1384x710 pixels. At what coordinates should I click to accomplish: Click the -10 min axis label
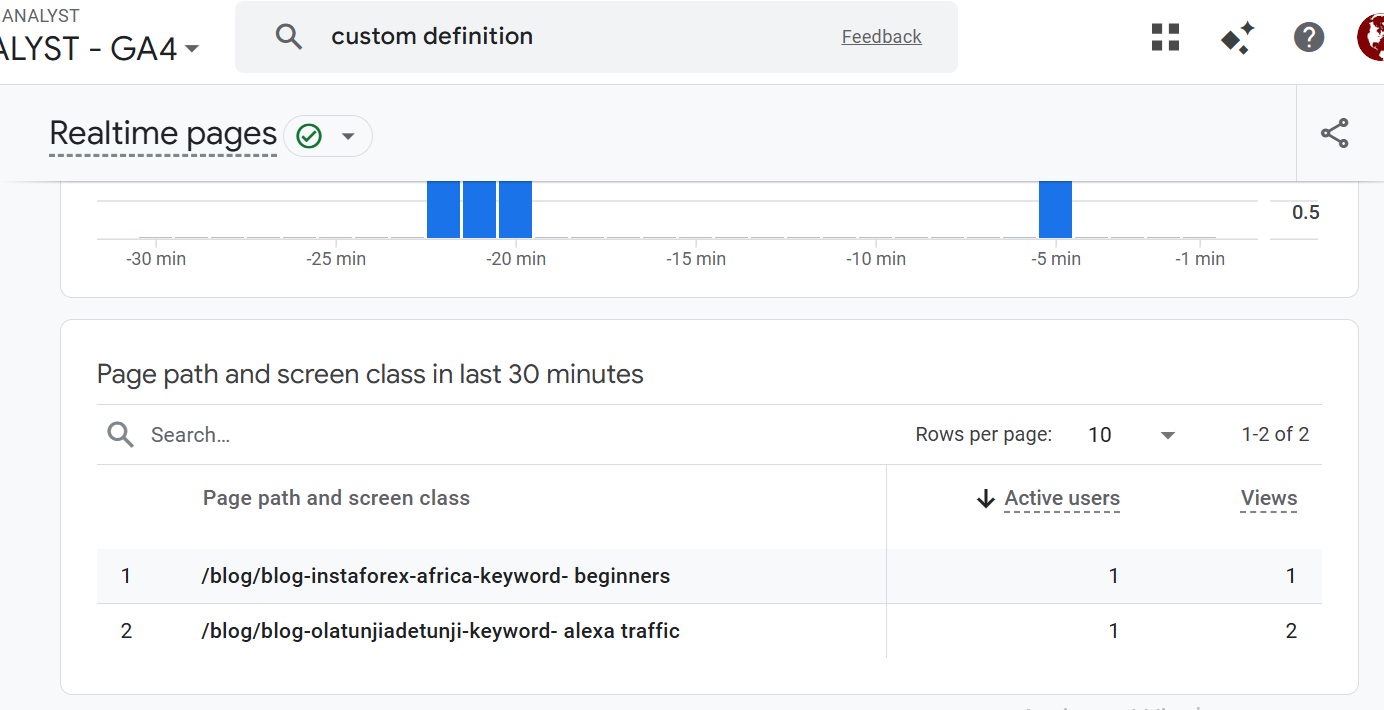point(876,259)
